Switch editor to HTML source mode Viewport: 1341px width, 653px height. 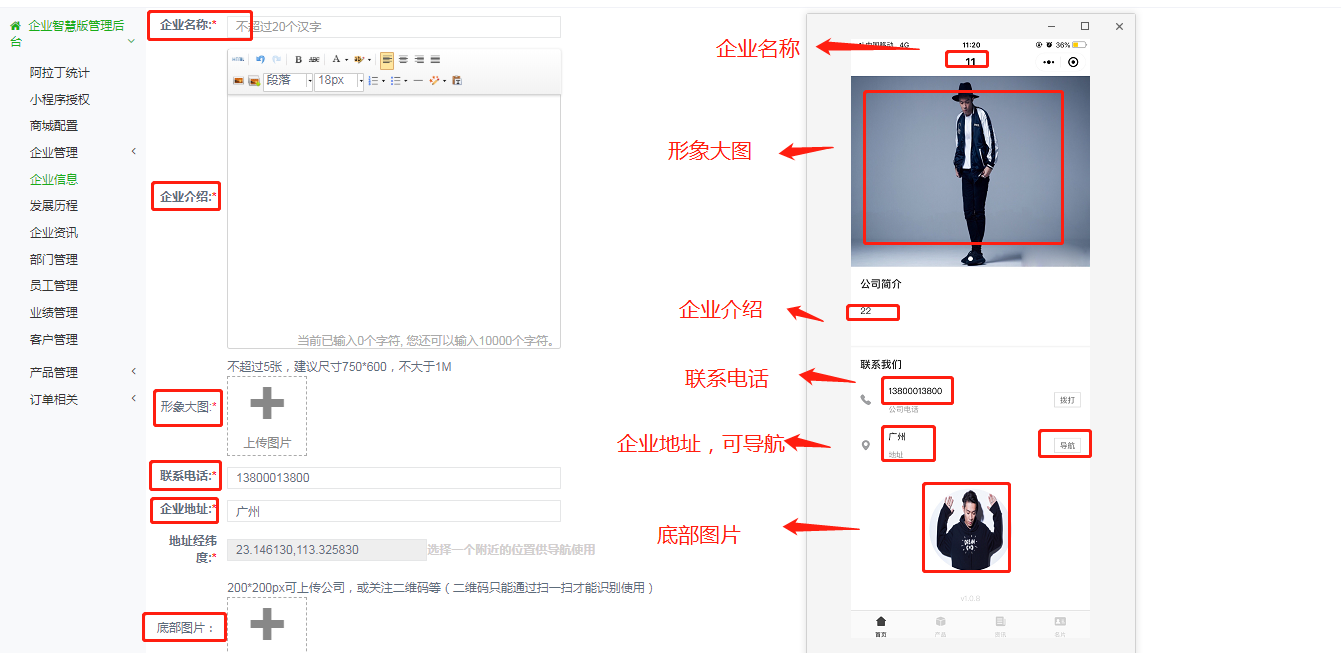click(x=238, y=60)
